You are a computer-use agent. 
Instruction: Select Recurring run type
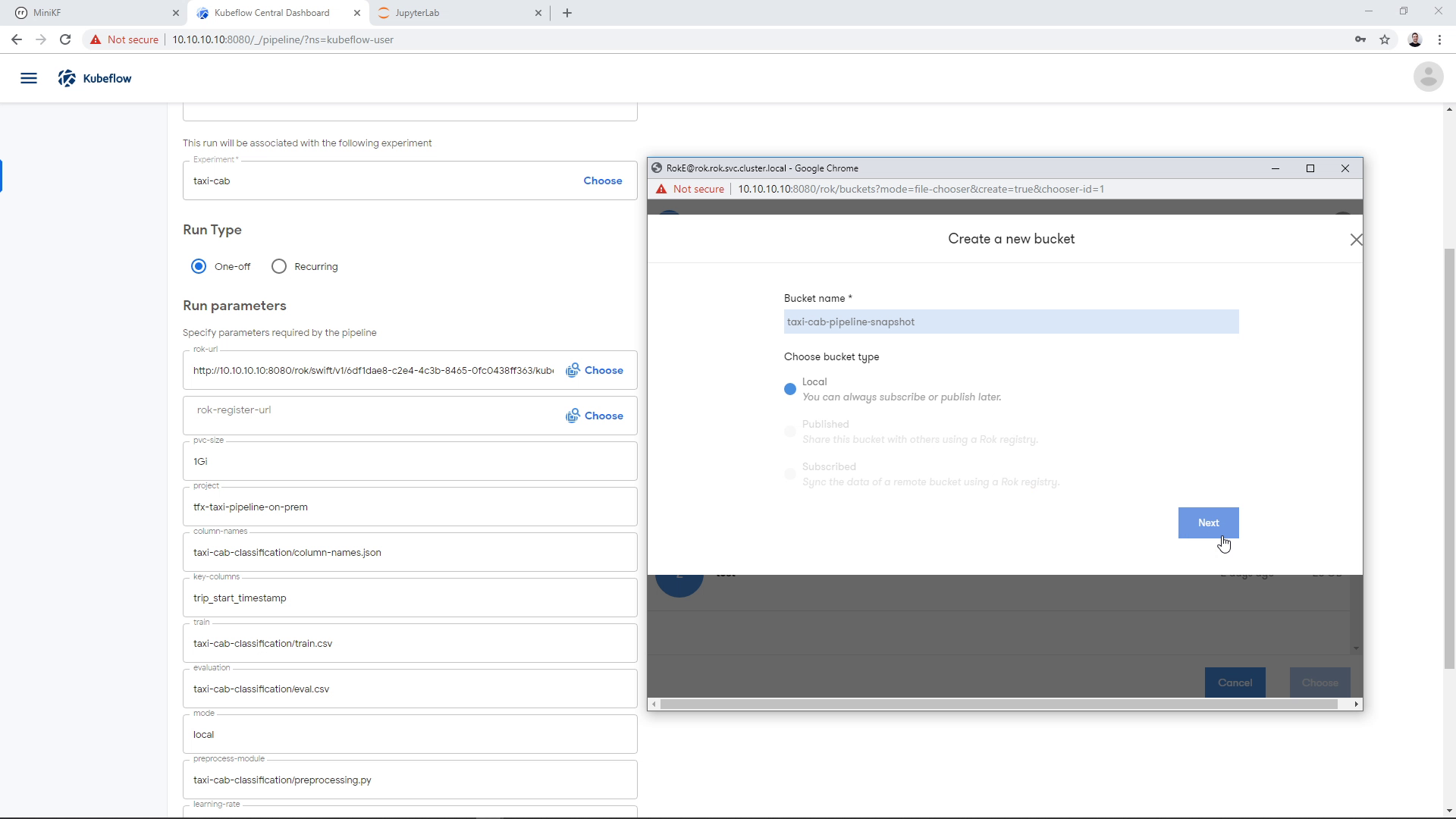pos(279,266)
